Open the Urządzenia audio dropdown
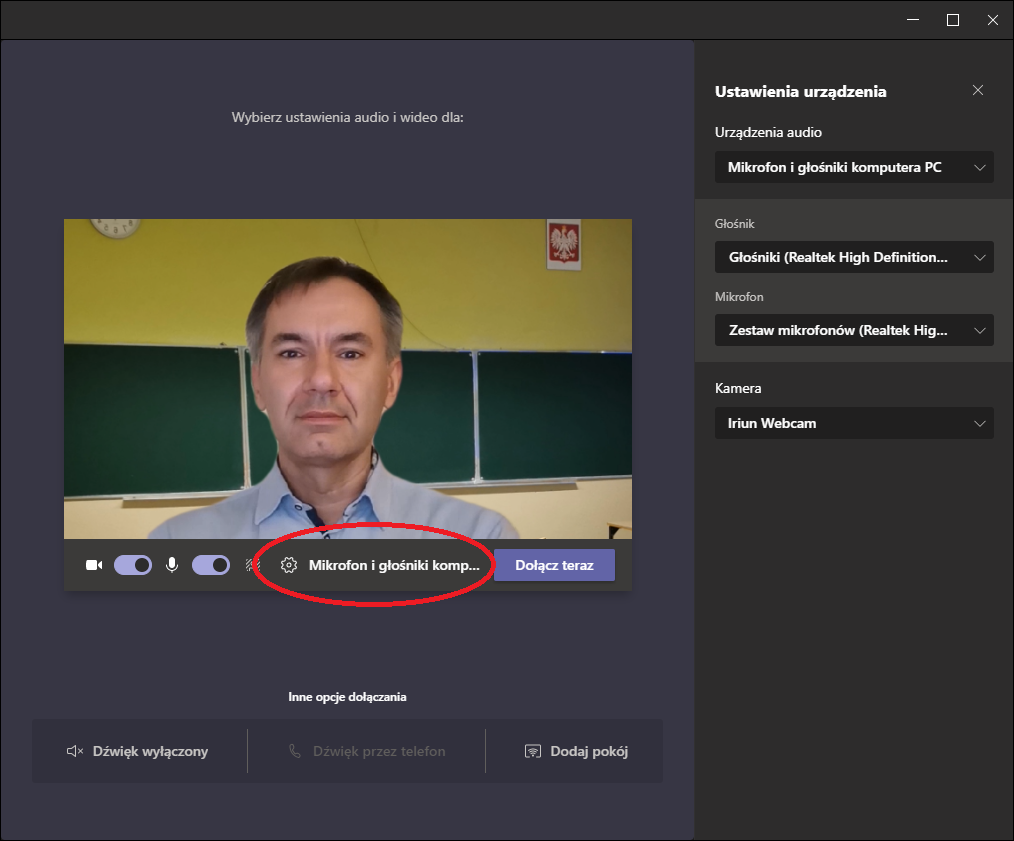The image size is (1014, 841). point(854,167)
